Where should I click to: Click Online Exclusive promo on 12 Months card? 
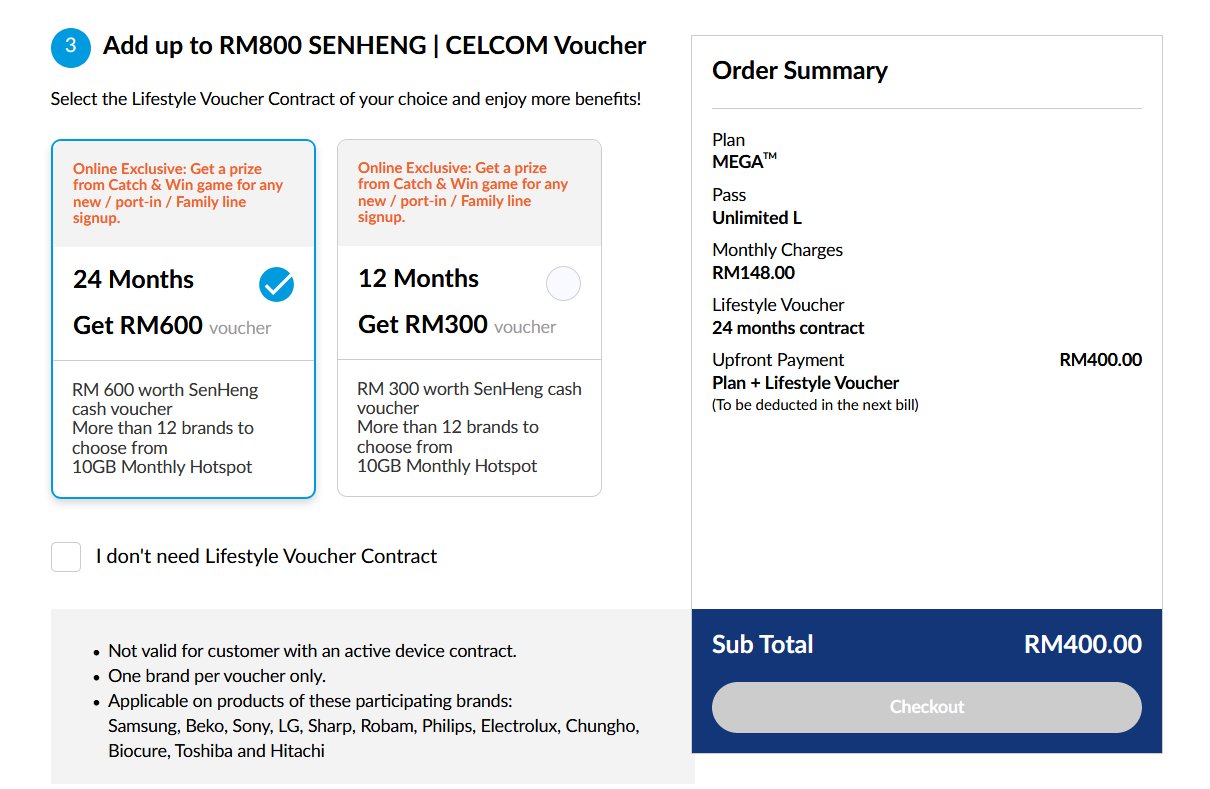[463, 193]
